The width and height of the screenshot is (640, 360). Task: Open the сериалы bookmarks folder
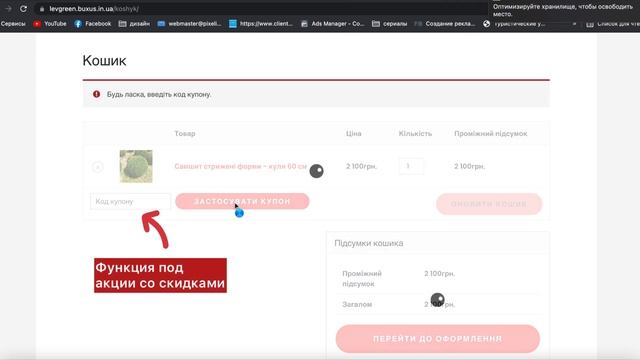tap(389, 24)
